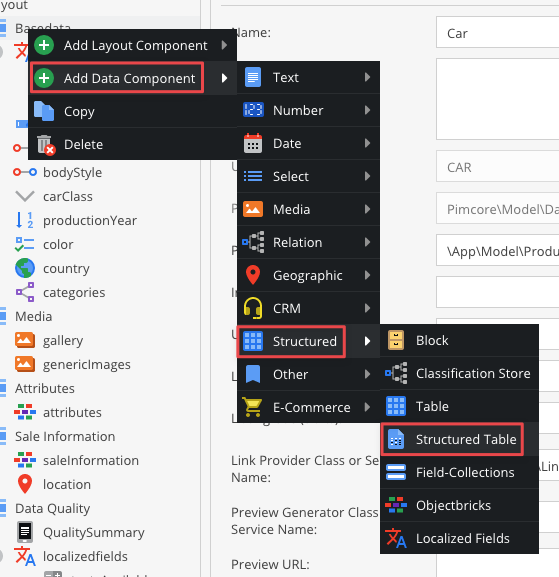The image size is (559, 577).
Task: Select the Data Quality panel node
Action: click(53, 508)
